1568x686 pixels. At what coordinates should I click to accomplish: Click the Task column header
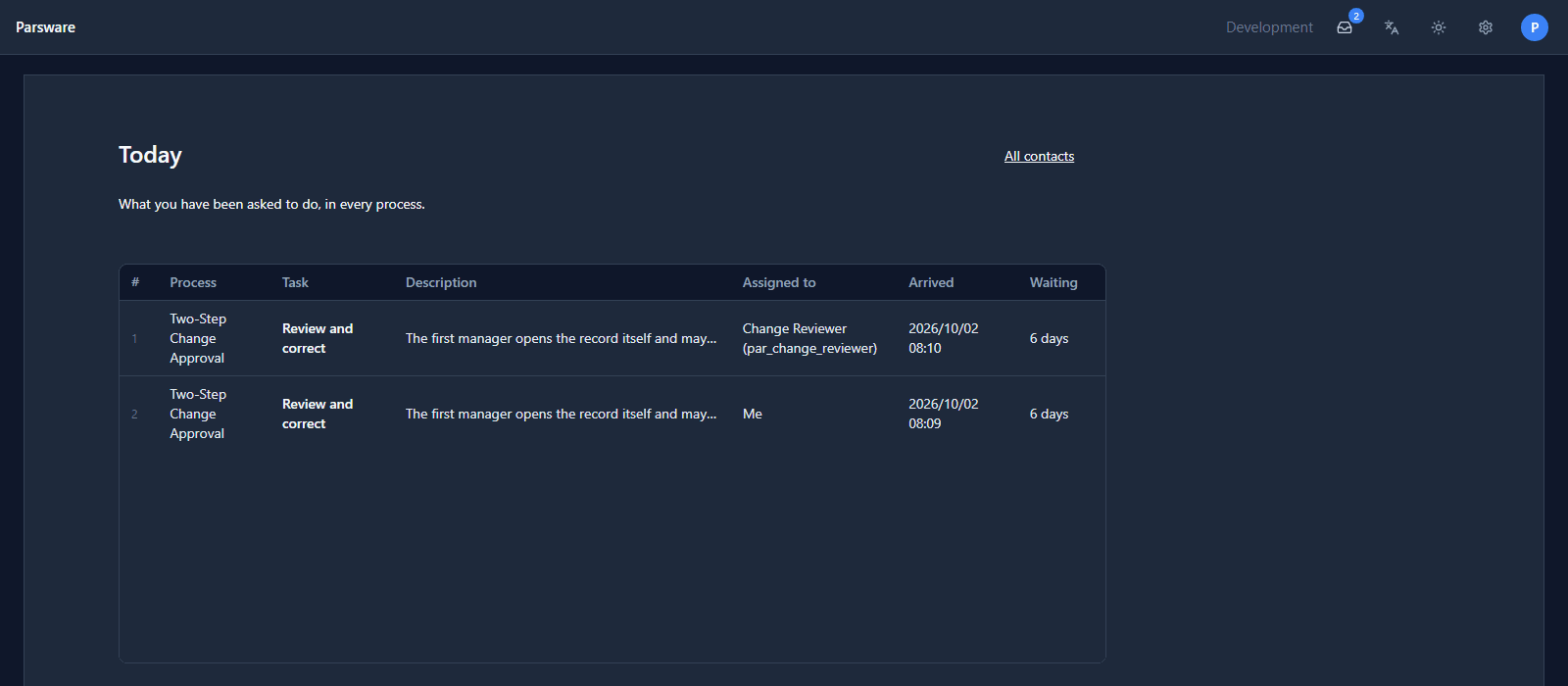[295, 282]
